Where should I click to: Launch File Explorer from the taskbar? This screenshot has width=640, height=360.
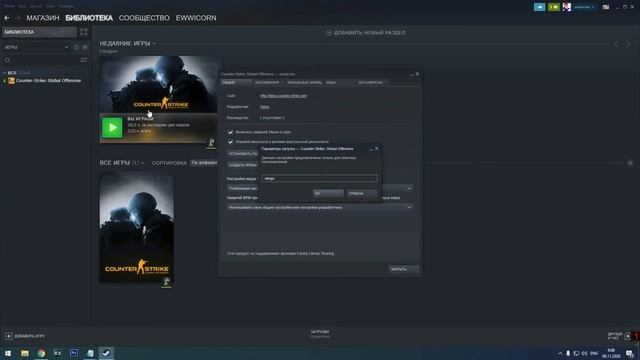tap(25, 353)
